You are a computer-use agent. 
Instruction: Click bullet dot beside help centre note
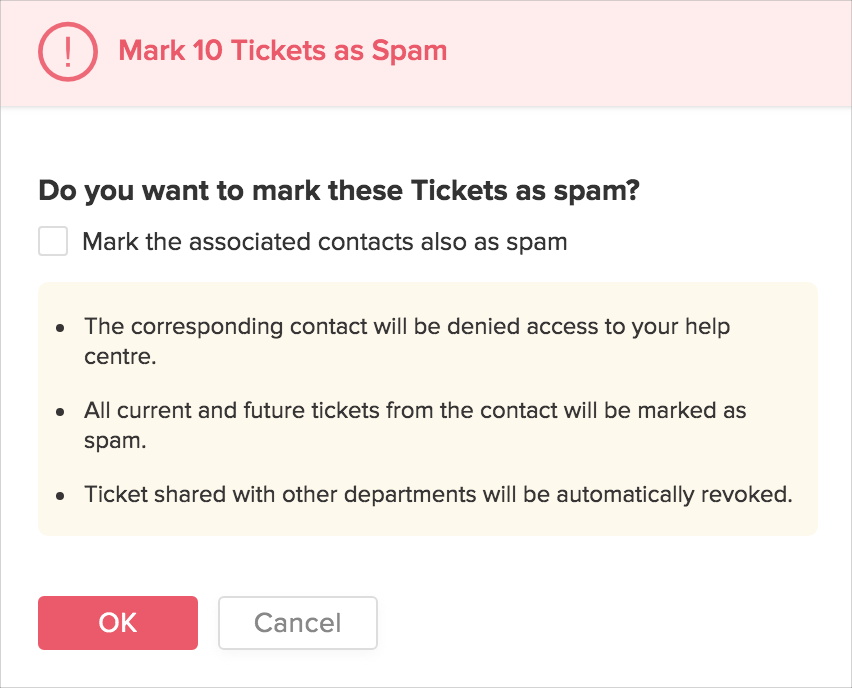coord(62,328)
